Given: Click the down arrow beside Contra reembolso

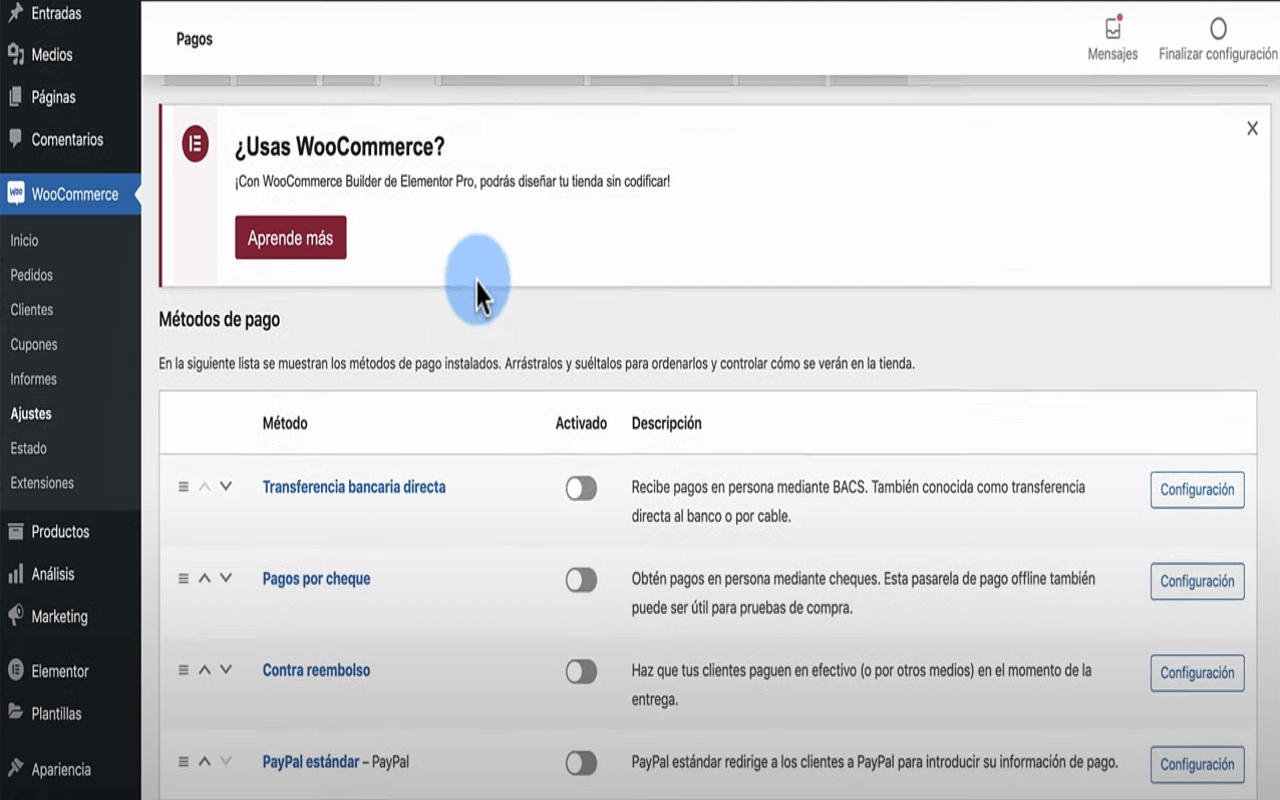Looking at the screenshot, I should pos(225,671).
